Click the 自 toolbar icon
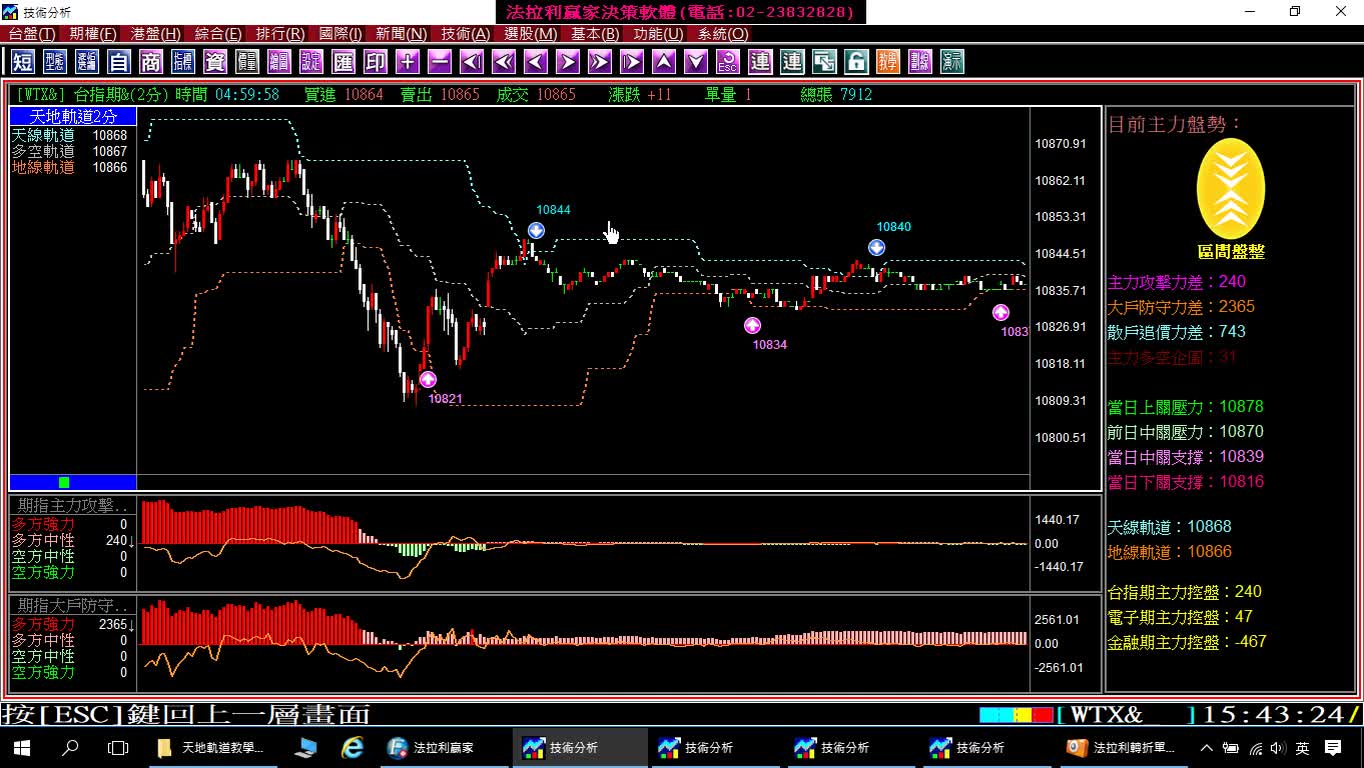 click(x=119, y=62)
